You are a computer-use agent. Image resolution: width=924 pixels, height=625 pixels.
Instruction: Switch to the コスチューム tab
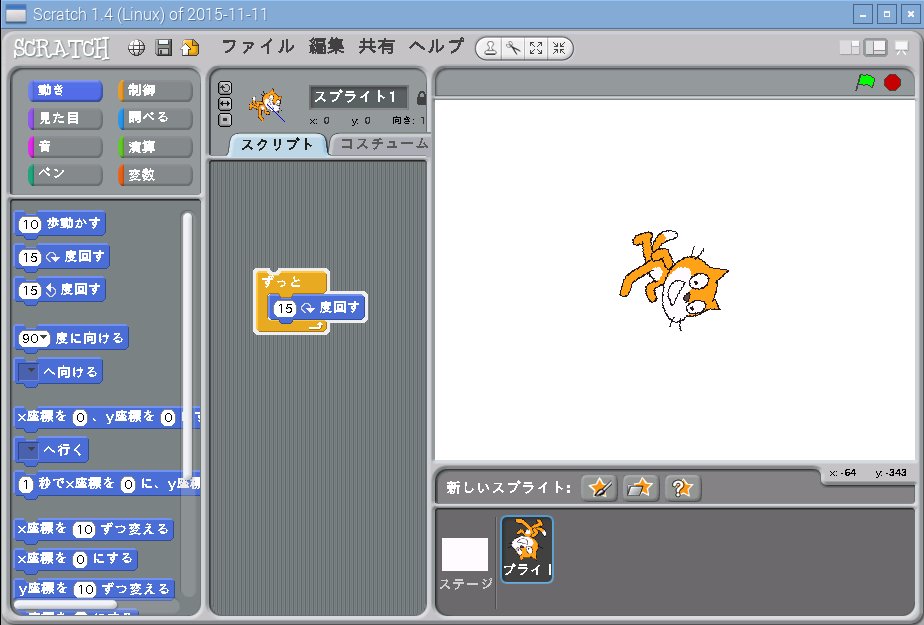[382, 144]
